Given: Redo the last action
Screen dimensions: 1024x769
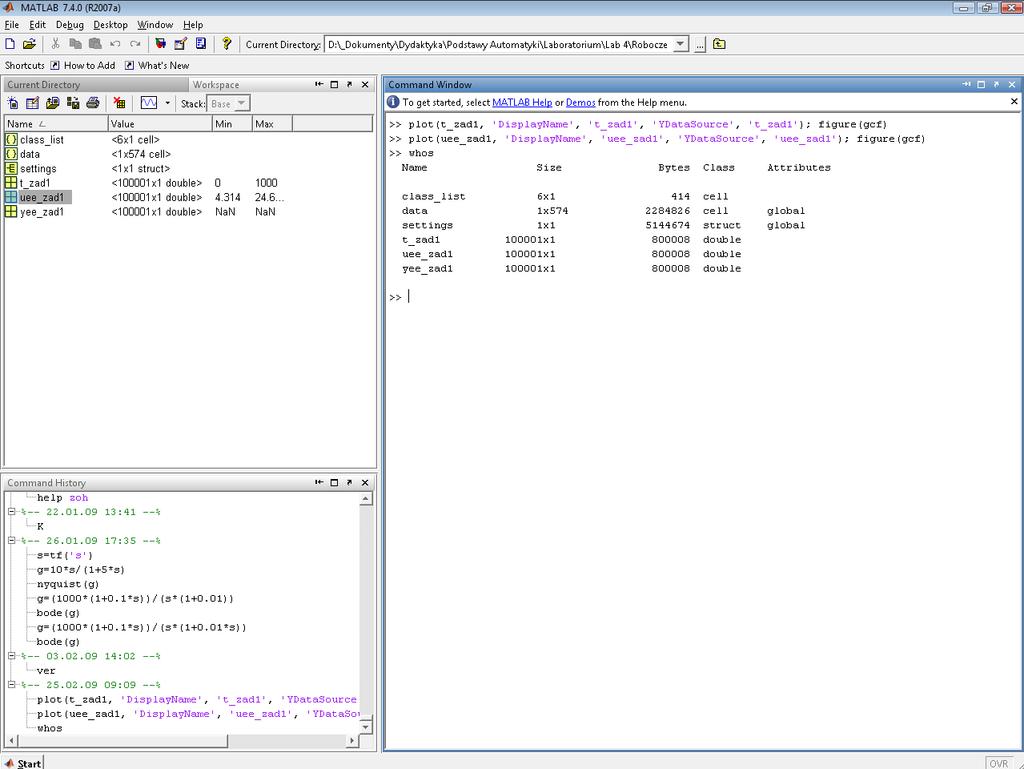Looking at the screenshot, I should coord(135,44).
